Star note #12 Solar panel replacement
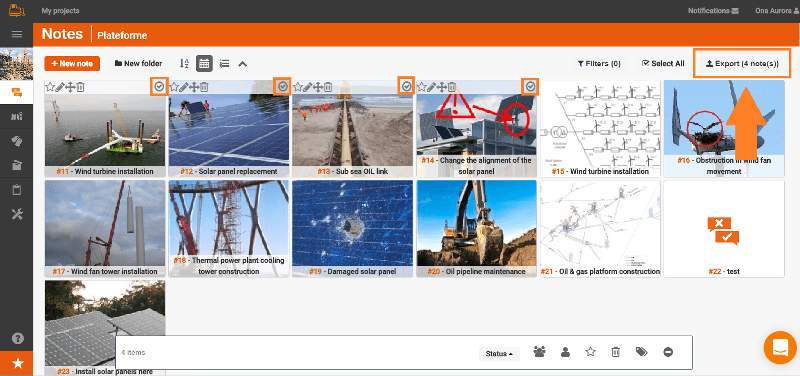This screenshot has height=376, width=800. (x=174, y=87)
